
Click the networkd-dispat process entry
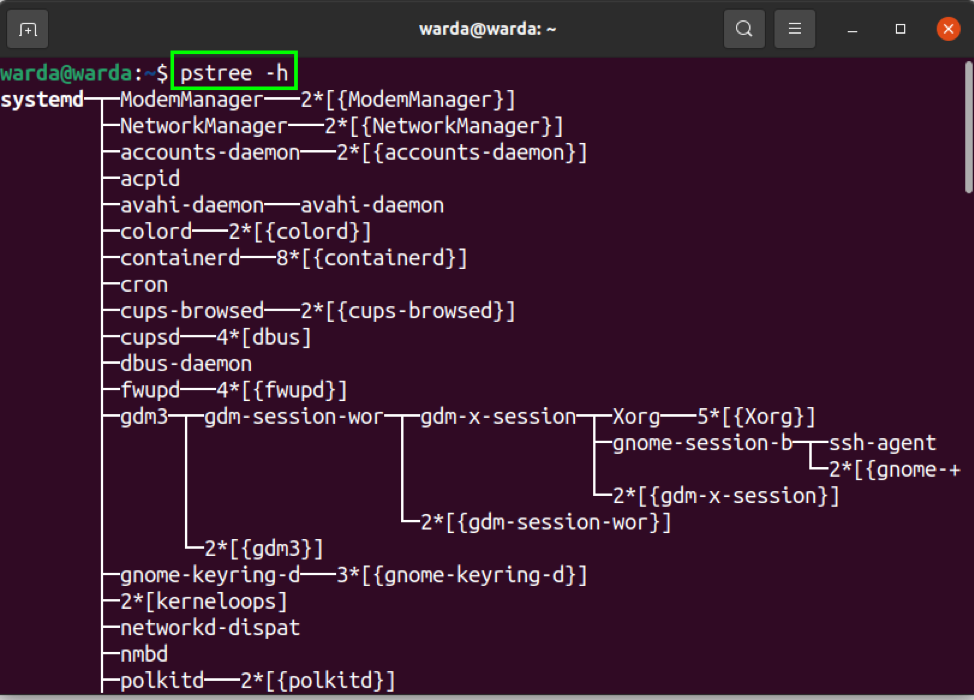coord(210,627)
